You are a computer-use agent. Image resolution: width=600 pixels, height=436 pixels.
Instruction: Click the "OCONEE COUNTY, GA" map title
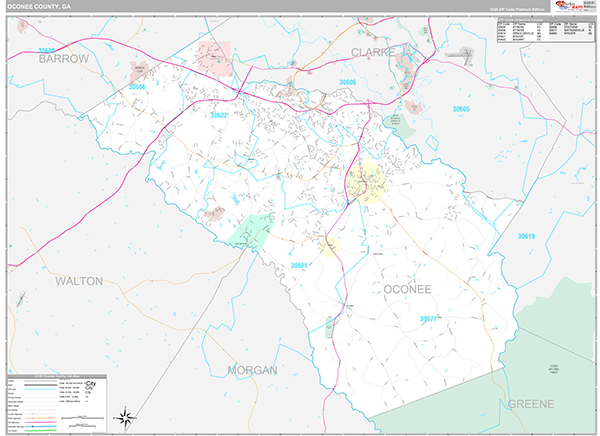click(39, 7)
